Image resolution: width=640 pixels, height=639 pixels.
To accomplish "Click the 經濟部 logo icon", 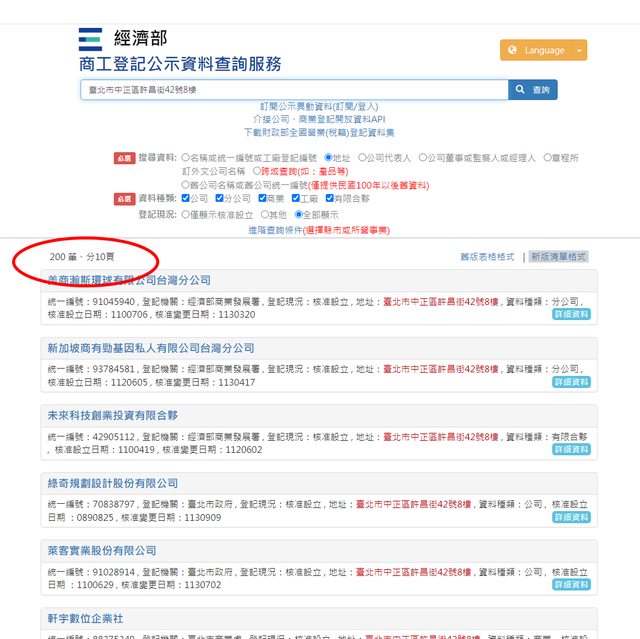I will (x=90, y=40).
